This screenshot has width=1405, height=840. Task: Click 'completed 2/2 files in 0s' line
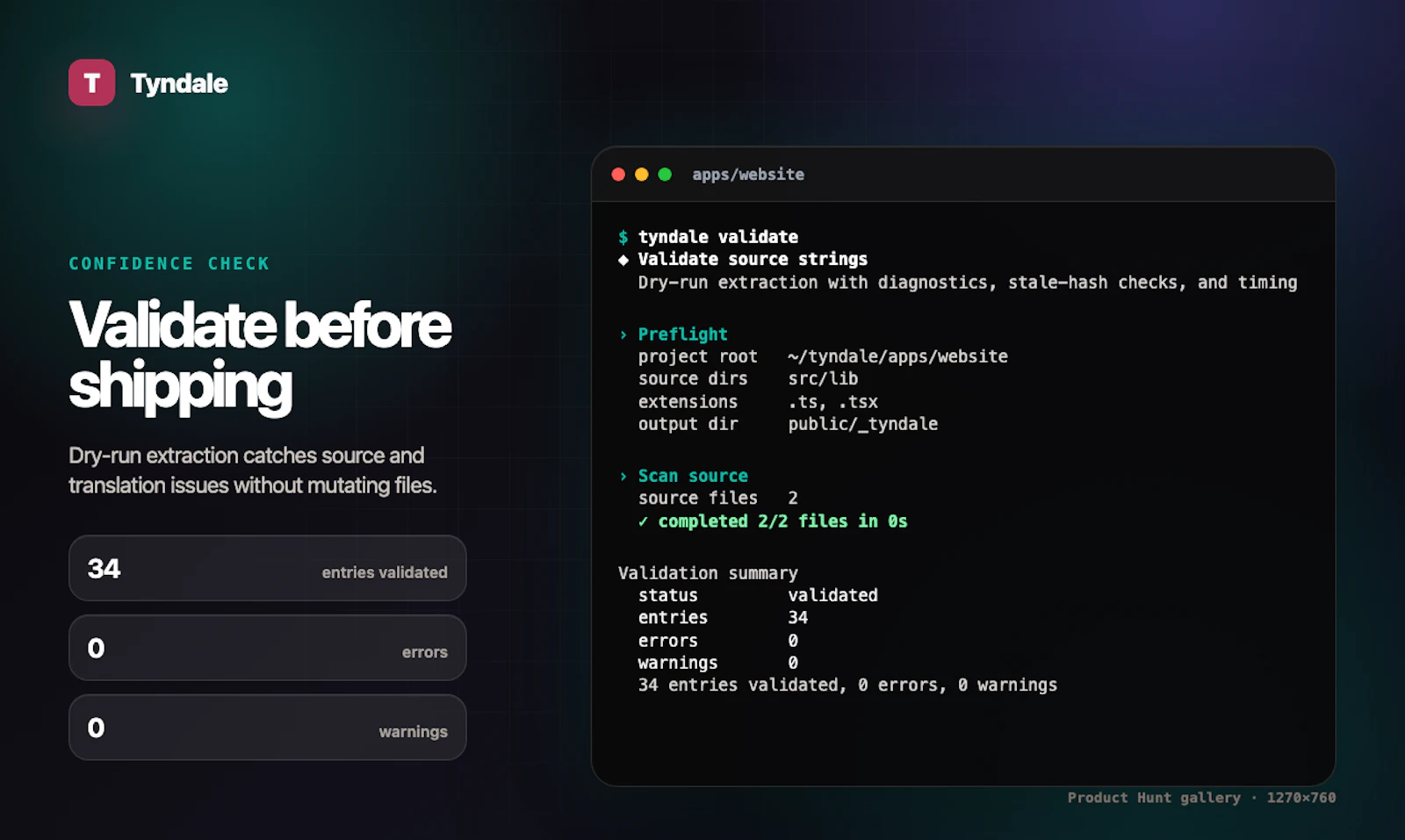pos(782,521)
